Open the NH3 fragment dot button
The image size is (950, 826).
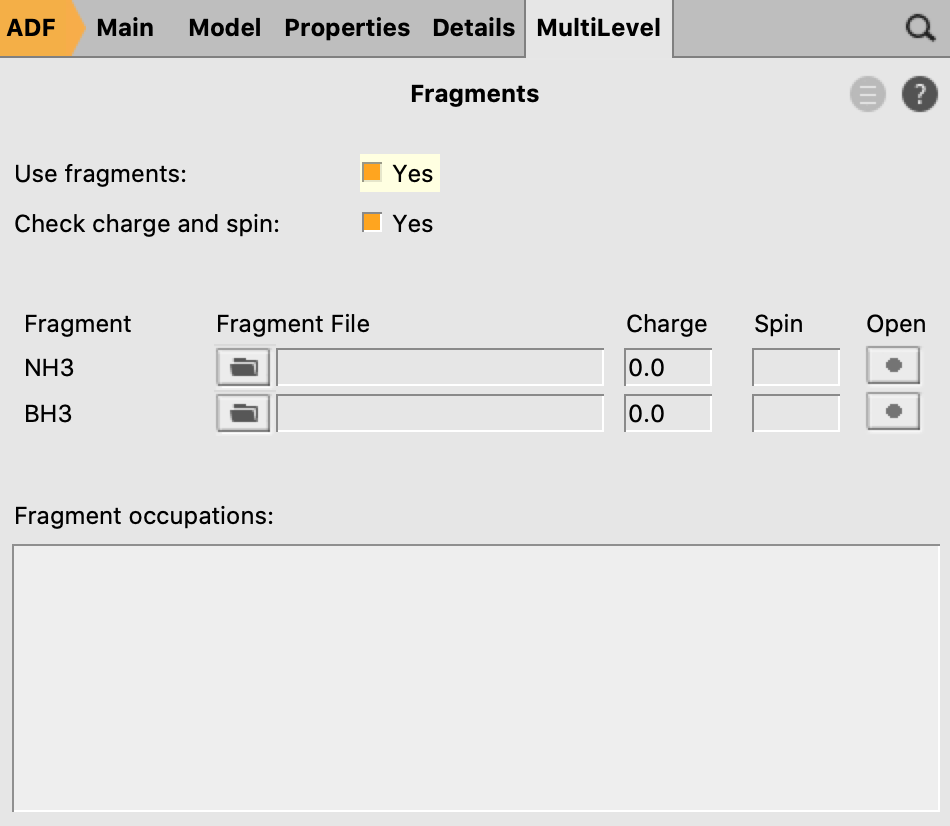pyautogui.click(x=893, y=365)
